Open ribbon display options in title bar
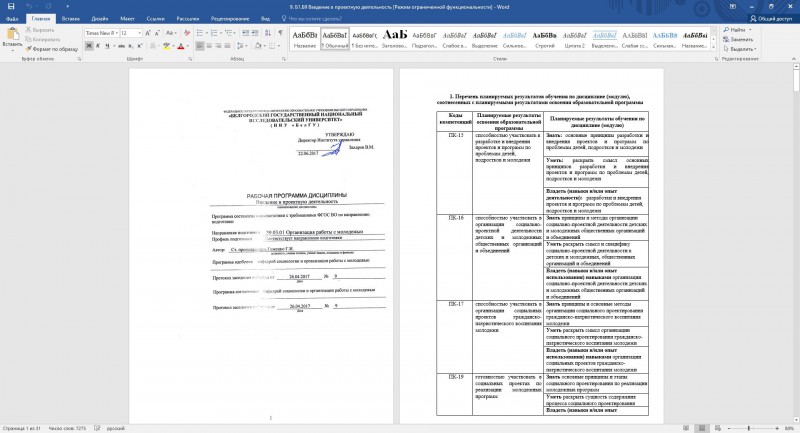 733,7
